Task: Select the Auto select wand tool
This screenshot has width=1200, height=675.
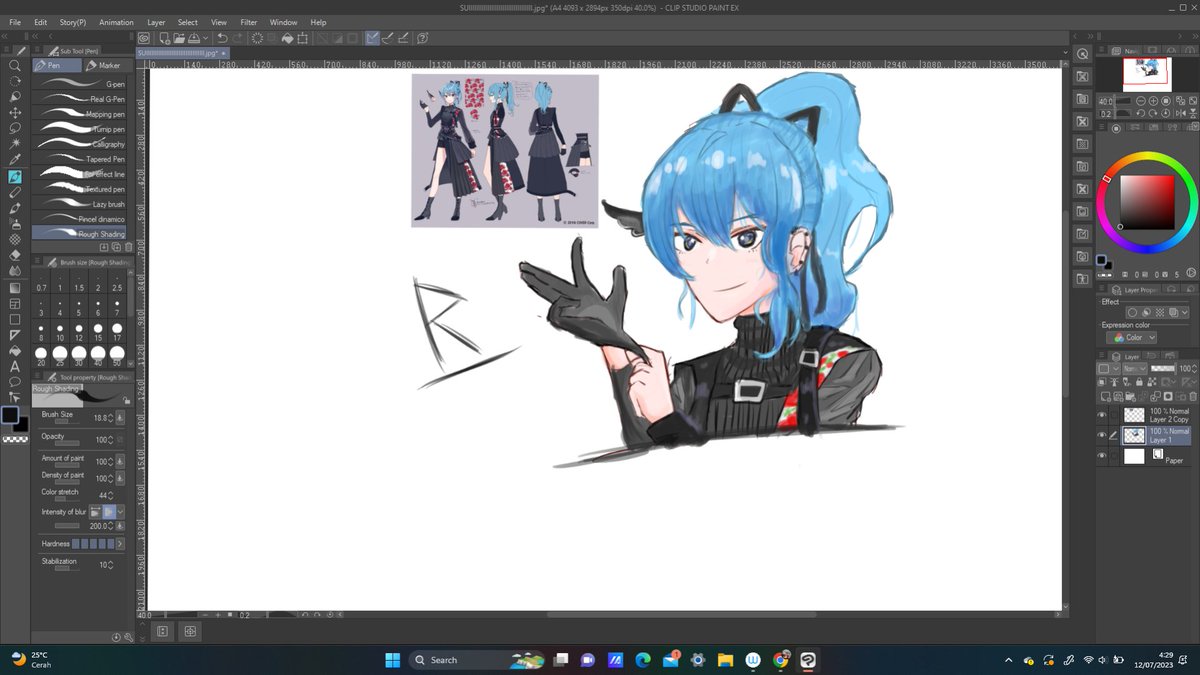Action: [15, 144]
